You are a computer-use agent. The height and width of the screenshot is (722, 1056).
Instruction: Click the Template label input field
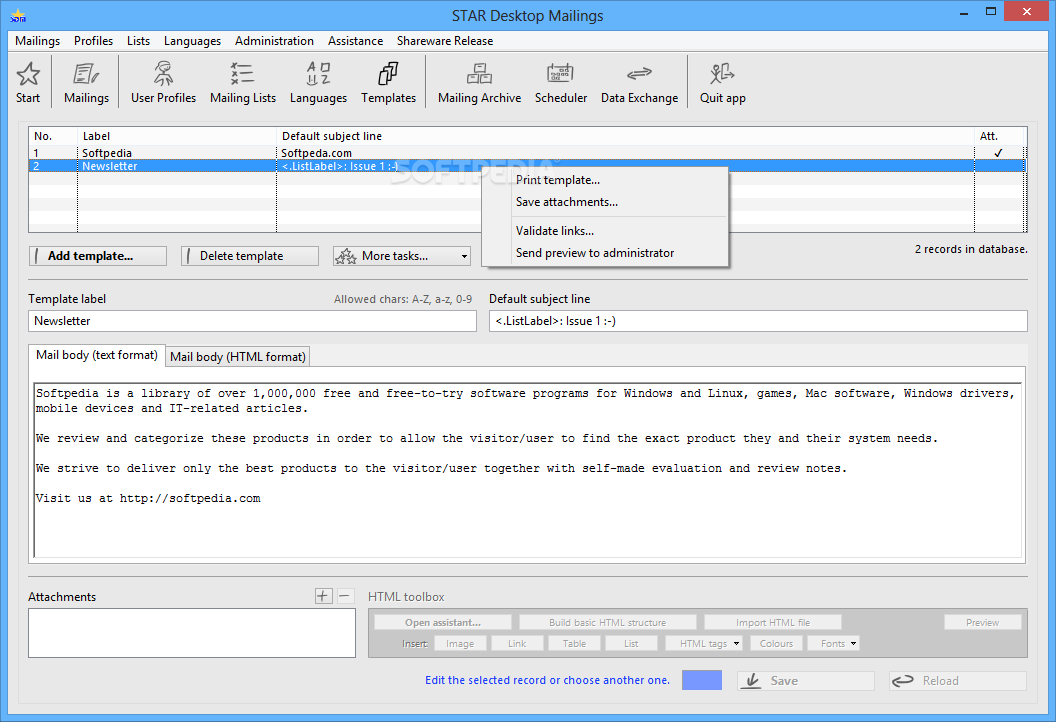point(253,321)
